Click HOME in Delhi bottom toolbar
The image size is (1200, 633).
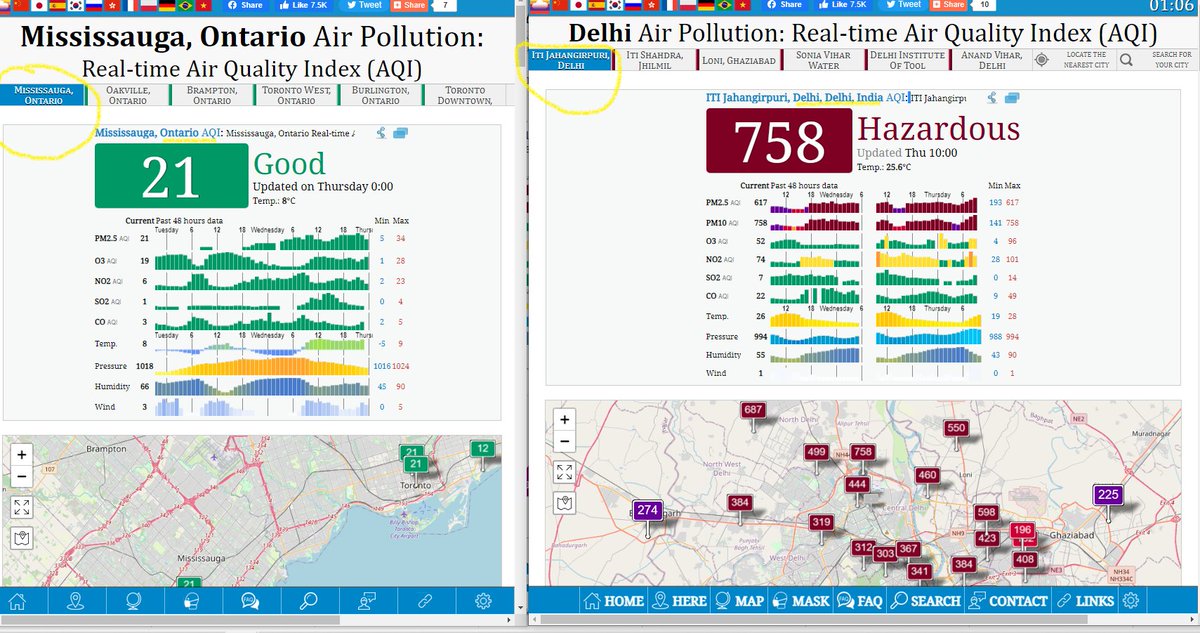[x=612, y=601]
